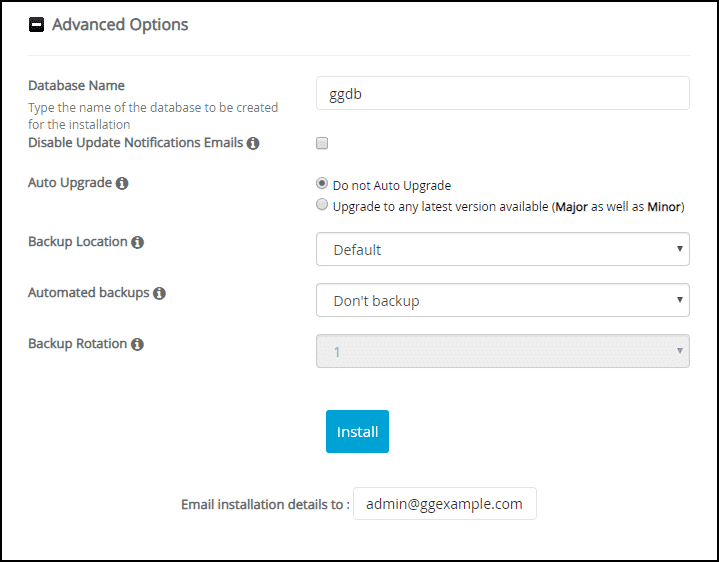The image size is (719, 562).
Task: Click info icon beside Disable Update Notifications Emails
Action: [253, 143]
